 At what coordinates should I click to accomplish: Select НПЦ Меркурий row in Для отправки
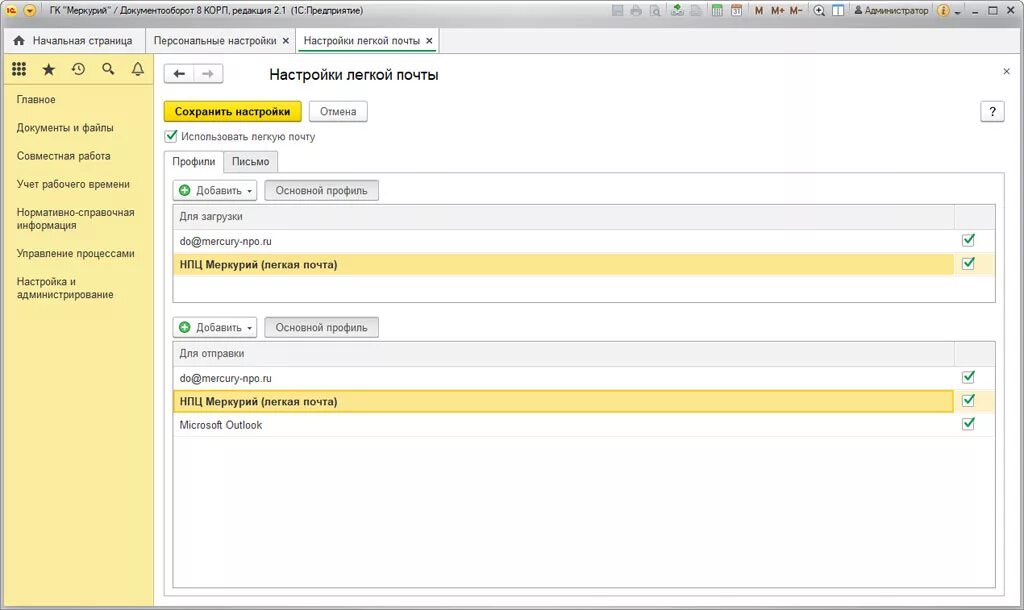tap(564, 402)
